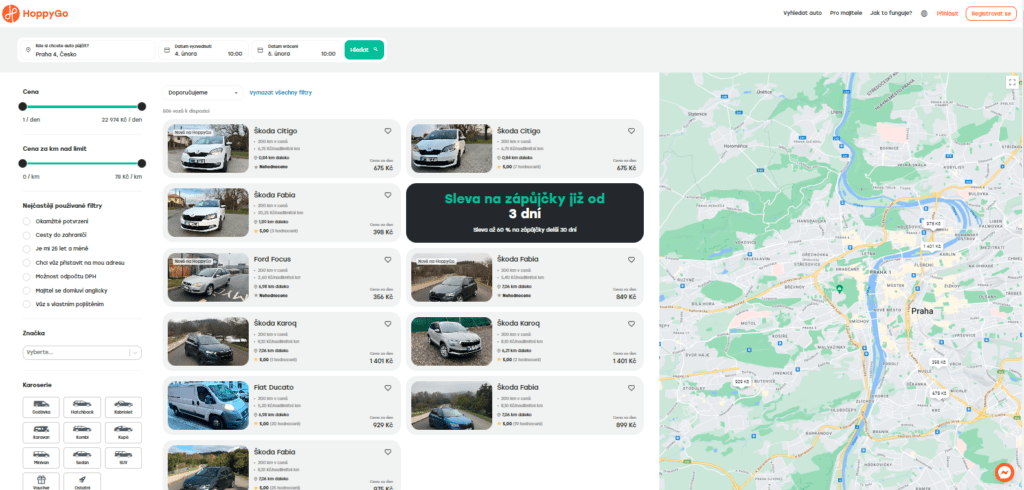Select the Ostatní body type

click(x=82, y=482)
